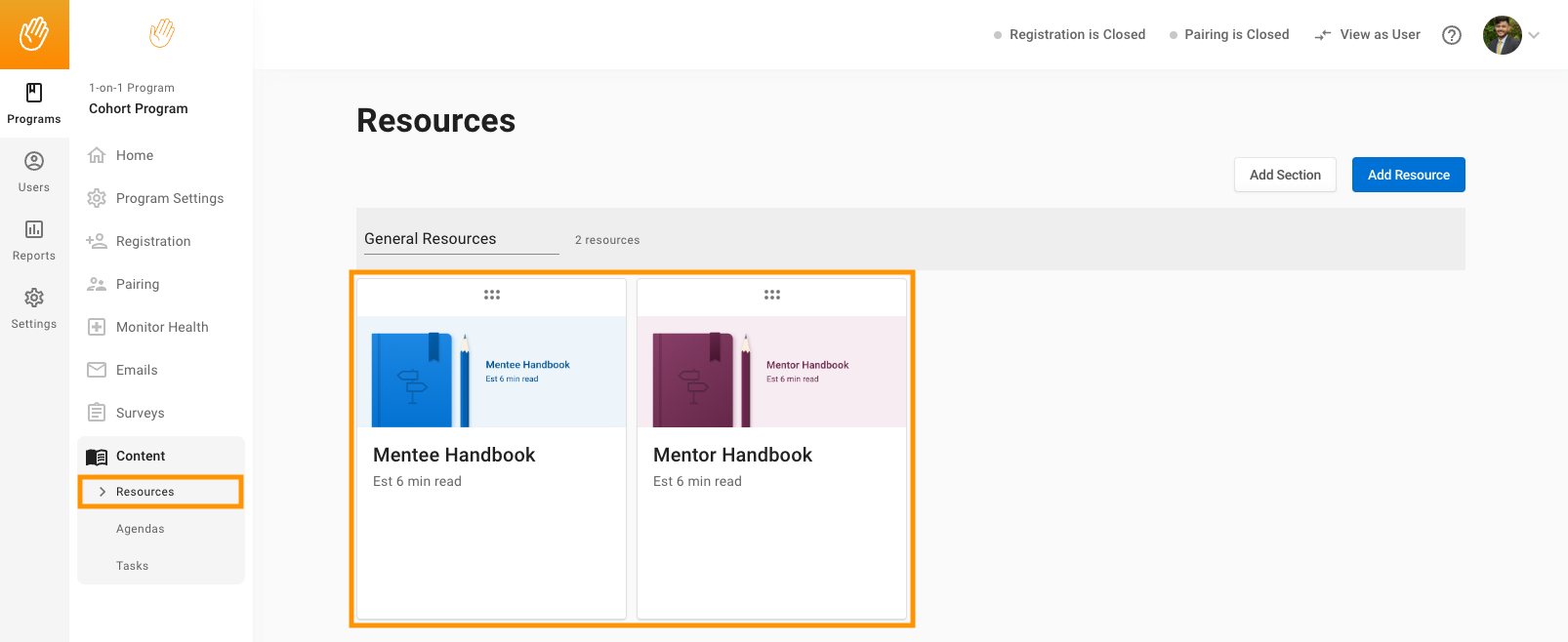Click the Surveys clipboard icon
The width and height of the screenshot is (1568, 642).
point(97,413)
